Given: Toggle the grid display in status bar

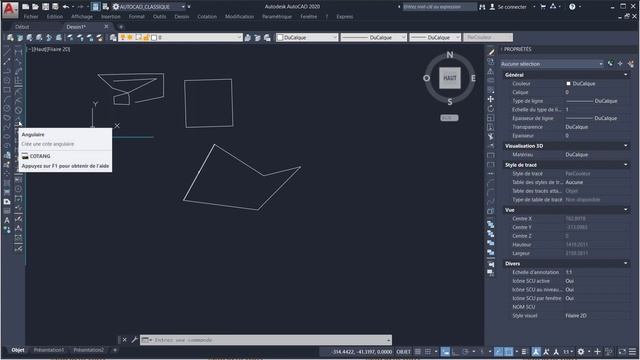Looking at the screenshot, I should [x=418, y=352].
